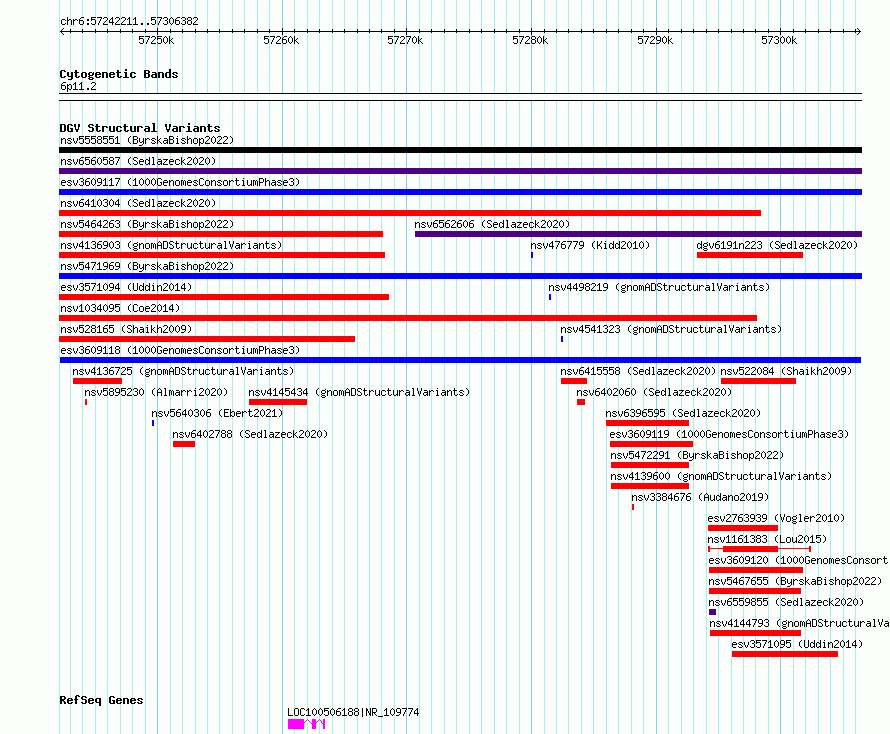The height and width of the screenshot is (734, 890).
Task: Click the nsv6562606 (Sedlazeck2020) label
Action: [x=492, y=224]
